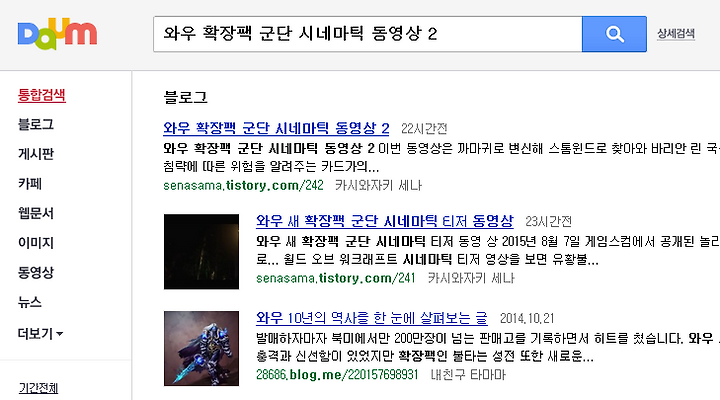
Task: Click the dark thumbnail of teaser post
Action: [202, 252]
